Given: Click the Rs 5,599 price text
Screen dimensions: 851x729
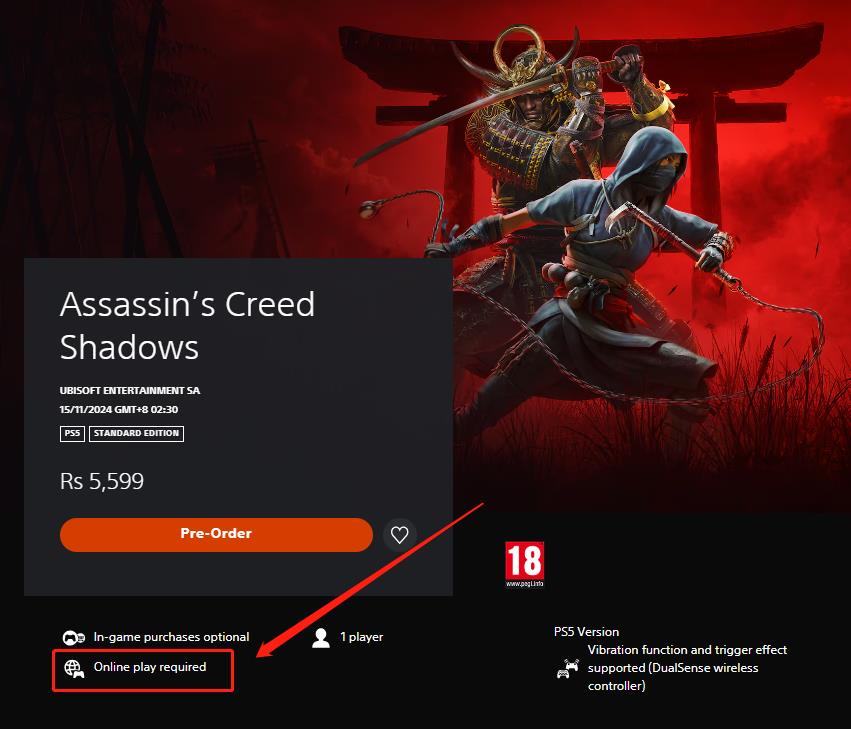Looking at the screenshot, I should click(x=101, y=481).
